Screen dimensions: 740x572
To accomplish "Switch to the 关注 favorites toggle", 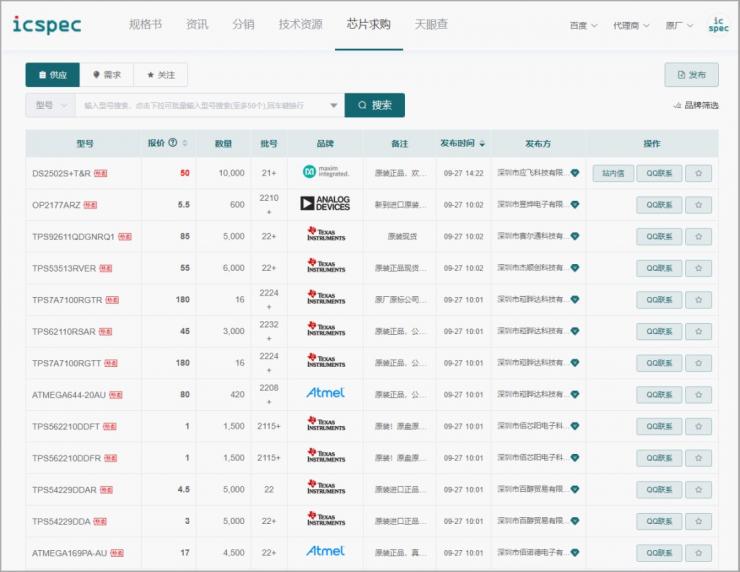I will [160, 75].
